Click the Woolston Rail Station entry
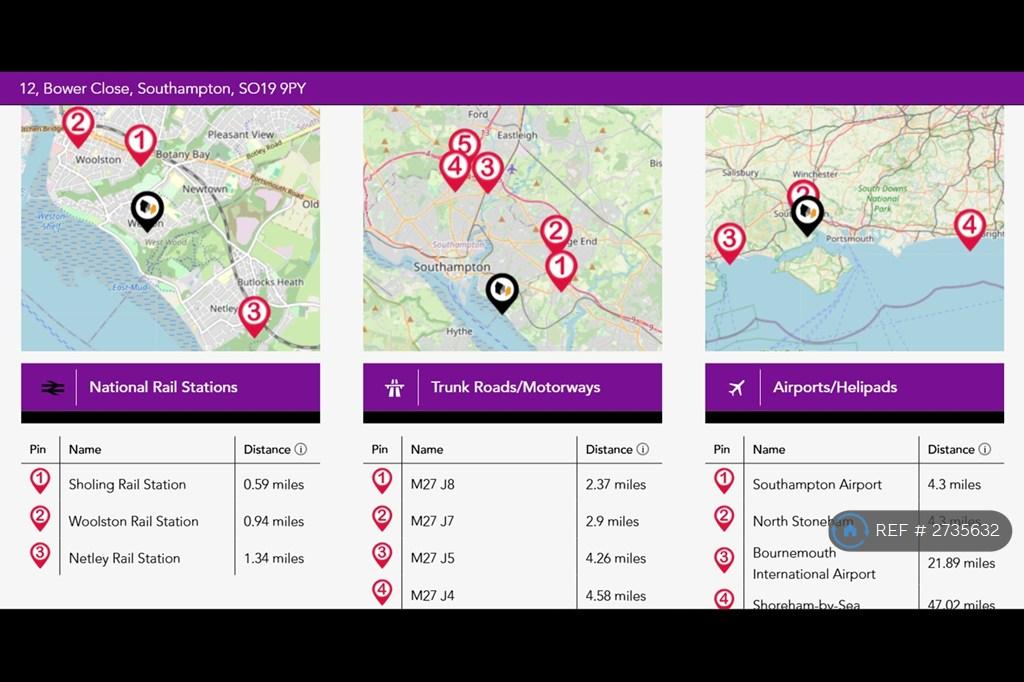Viewport: 1024px width, 682px height. [x=133, y=521]
